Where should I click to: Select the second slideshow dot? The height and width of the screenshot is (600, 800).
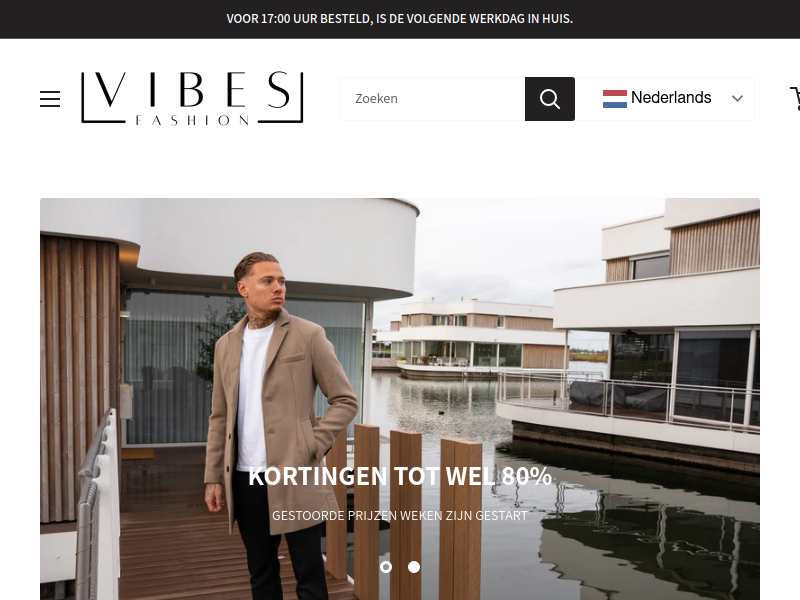pos(414,567)
